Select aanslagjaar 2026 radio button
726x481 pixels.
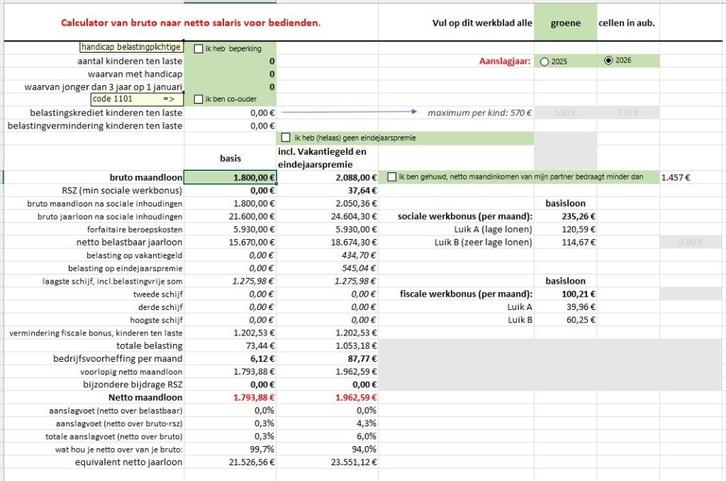(608, 60)
